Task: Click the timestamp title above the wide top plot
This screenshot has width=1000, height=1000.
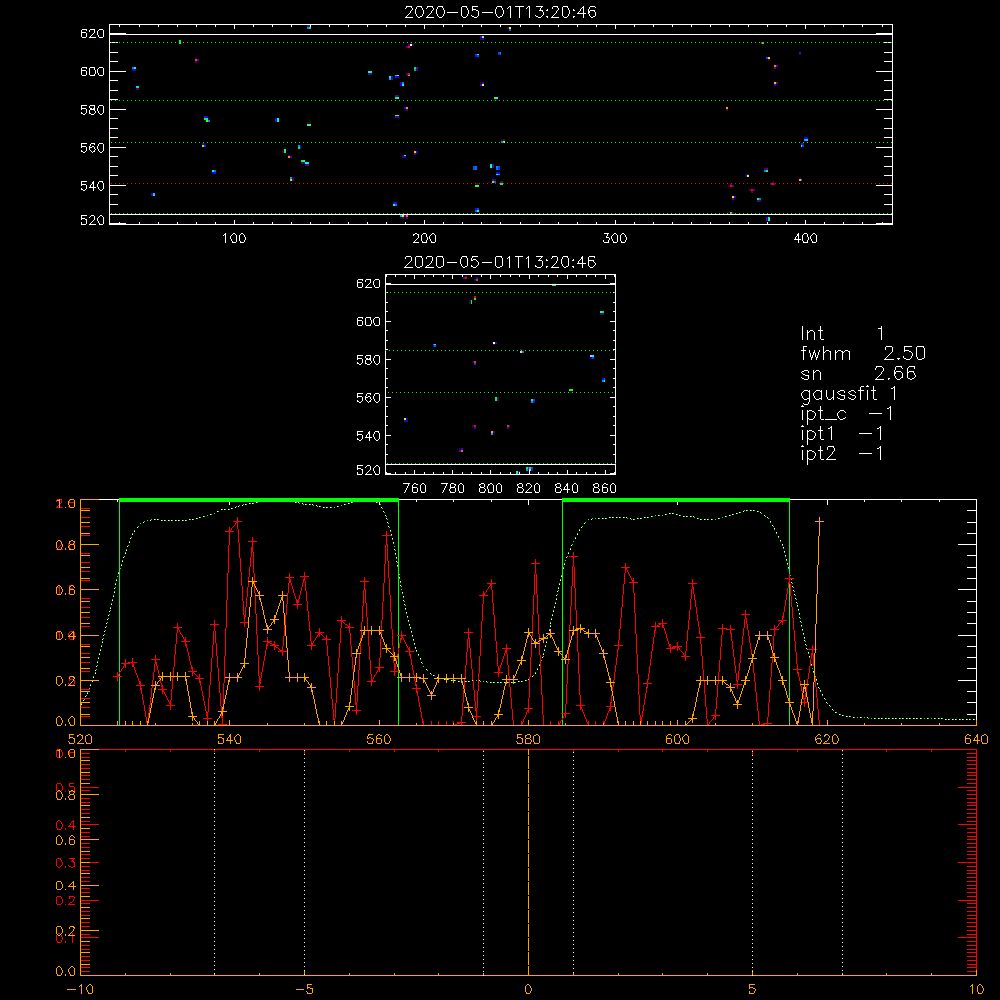Action: point(500,12)
